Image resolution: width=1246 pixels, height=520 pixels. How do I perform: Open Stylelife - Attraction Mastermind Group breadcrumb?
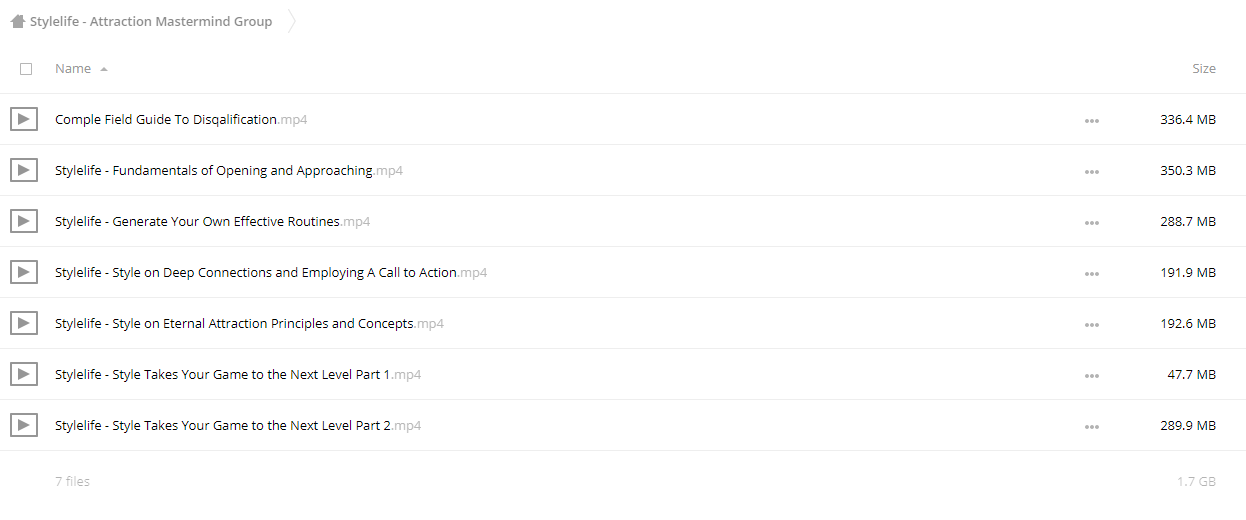click(x=151, y=21)
